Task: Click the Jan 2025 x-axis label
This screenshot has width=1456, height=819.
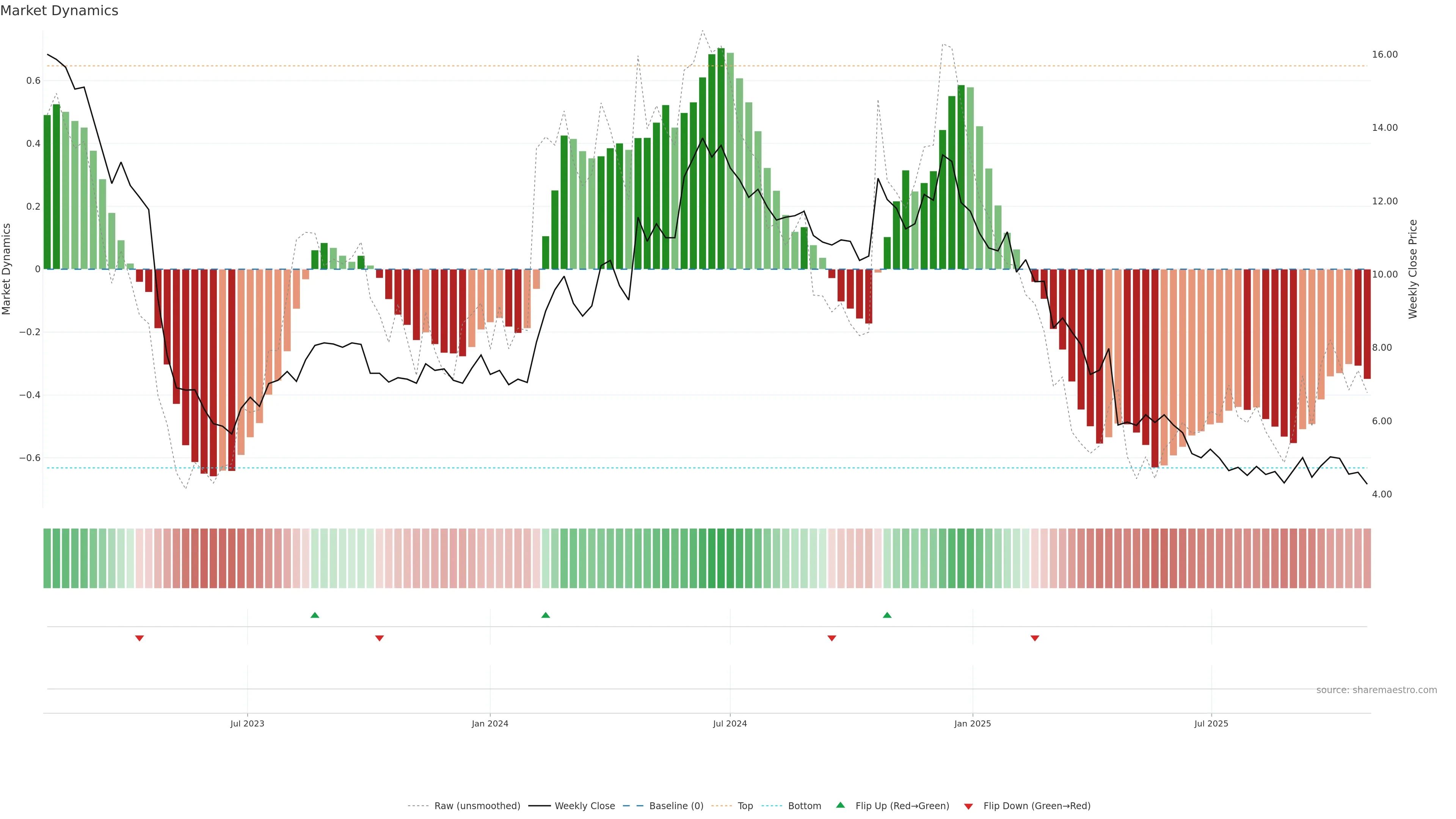Action: [972, 723]
